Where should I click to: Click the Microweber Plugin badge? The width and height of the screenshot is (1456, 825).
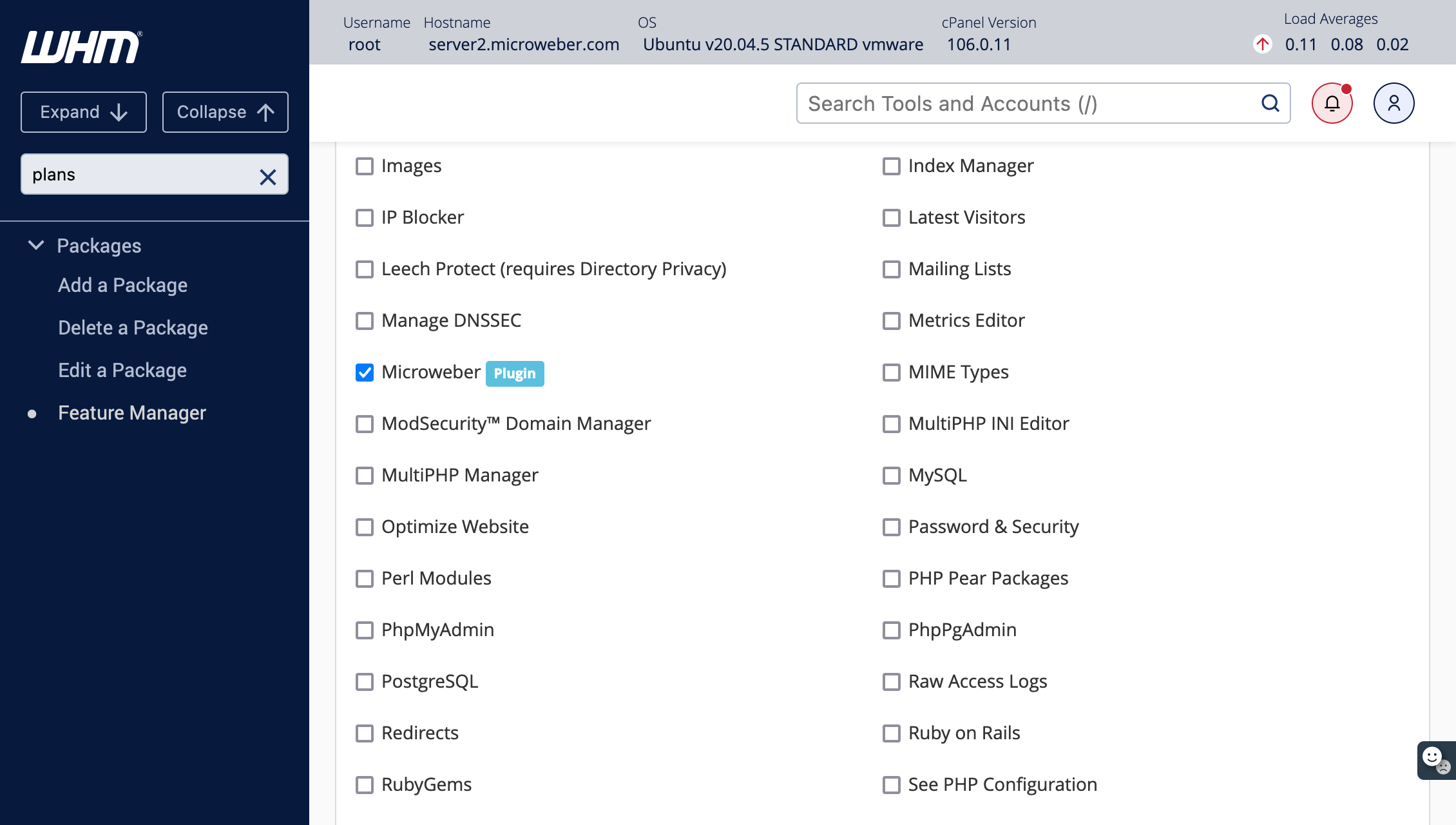[514, 373]
